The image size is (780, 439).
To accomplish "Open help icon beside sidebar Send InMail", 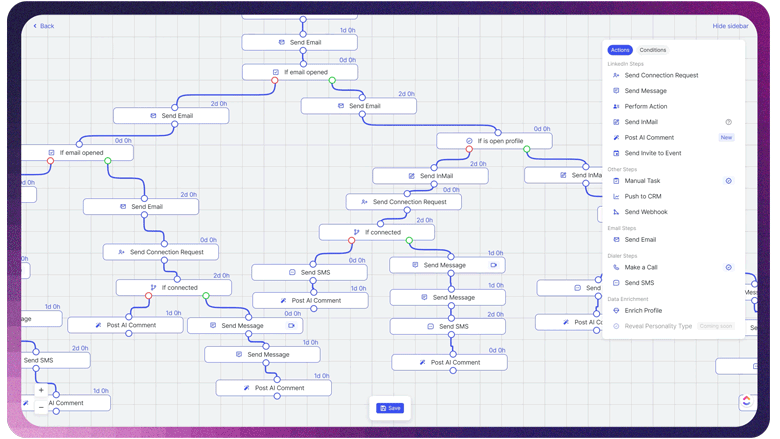I will point(728,122).
